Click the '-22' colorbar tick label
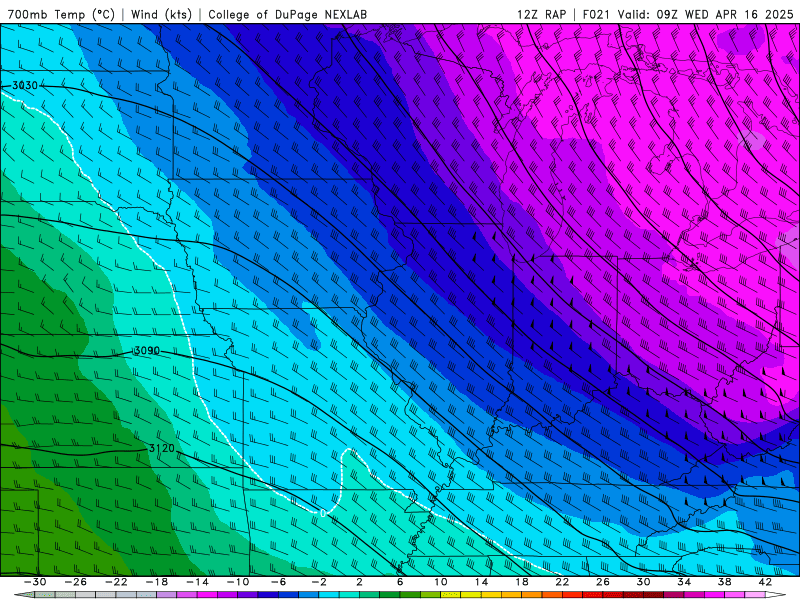800x600 pixels. coord(116,582)
